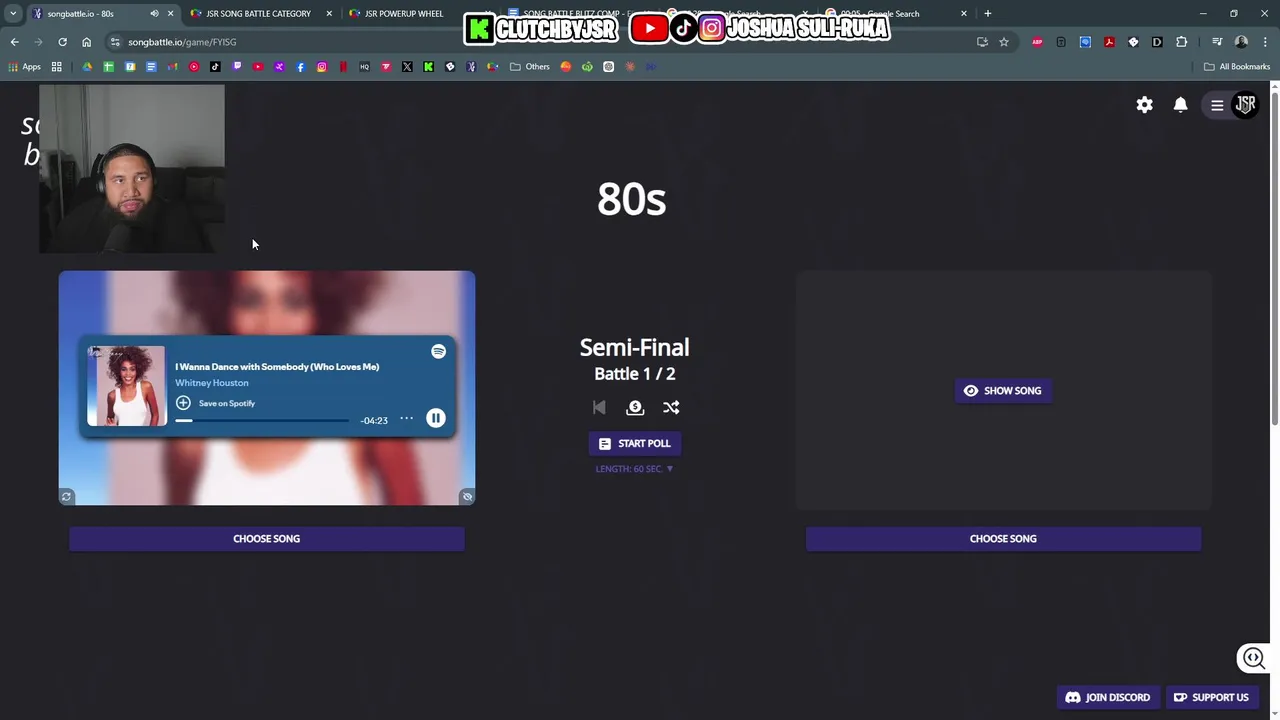Open the TikTok bookmark
This screenshot has width=1280, height=720.
coord(215,67)
